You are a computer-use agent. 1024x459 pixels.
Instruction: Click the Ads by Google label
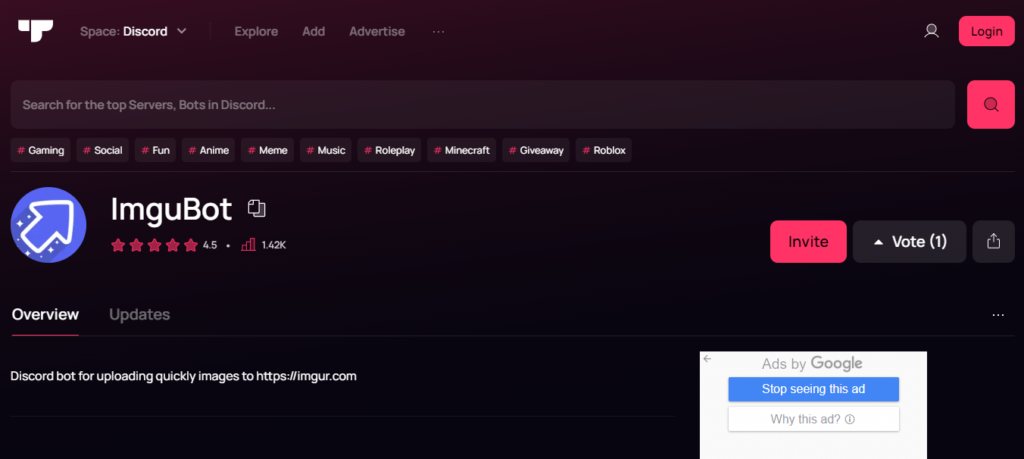point(812,364)
